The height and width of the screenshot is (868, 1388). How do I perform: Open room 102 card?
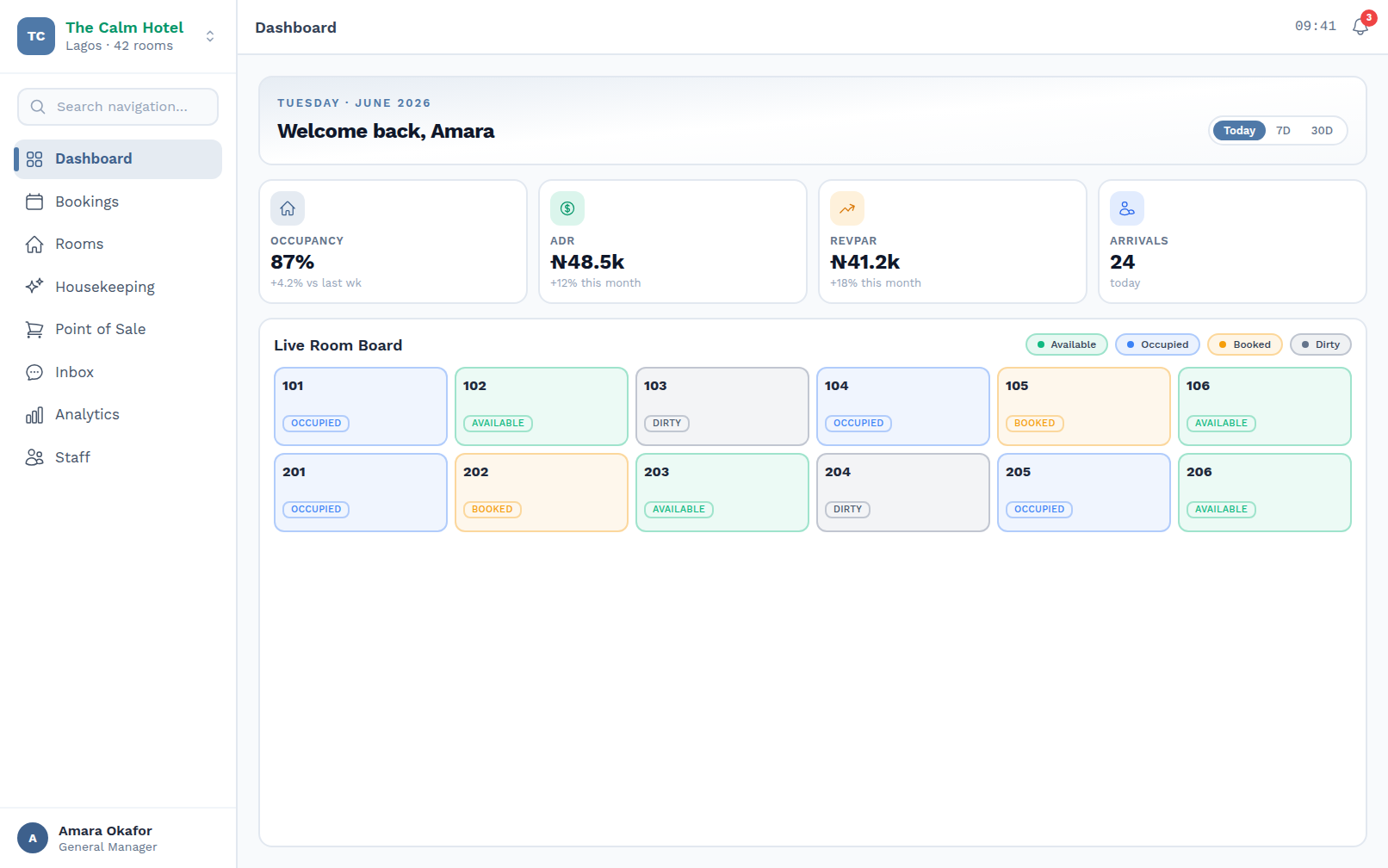[x=542, y=406]
